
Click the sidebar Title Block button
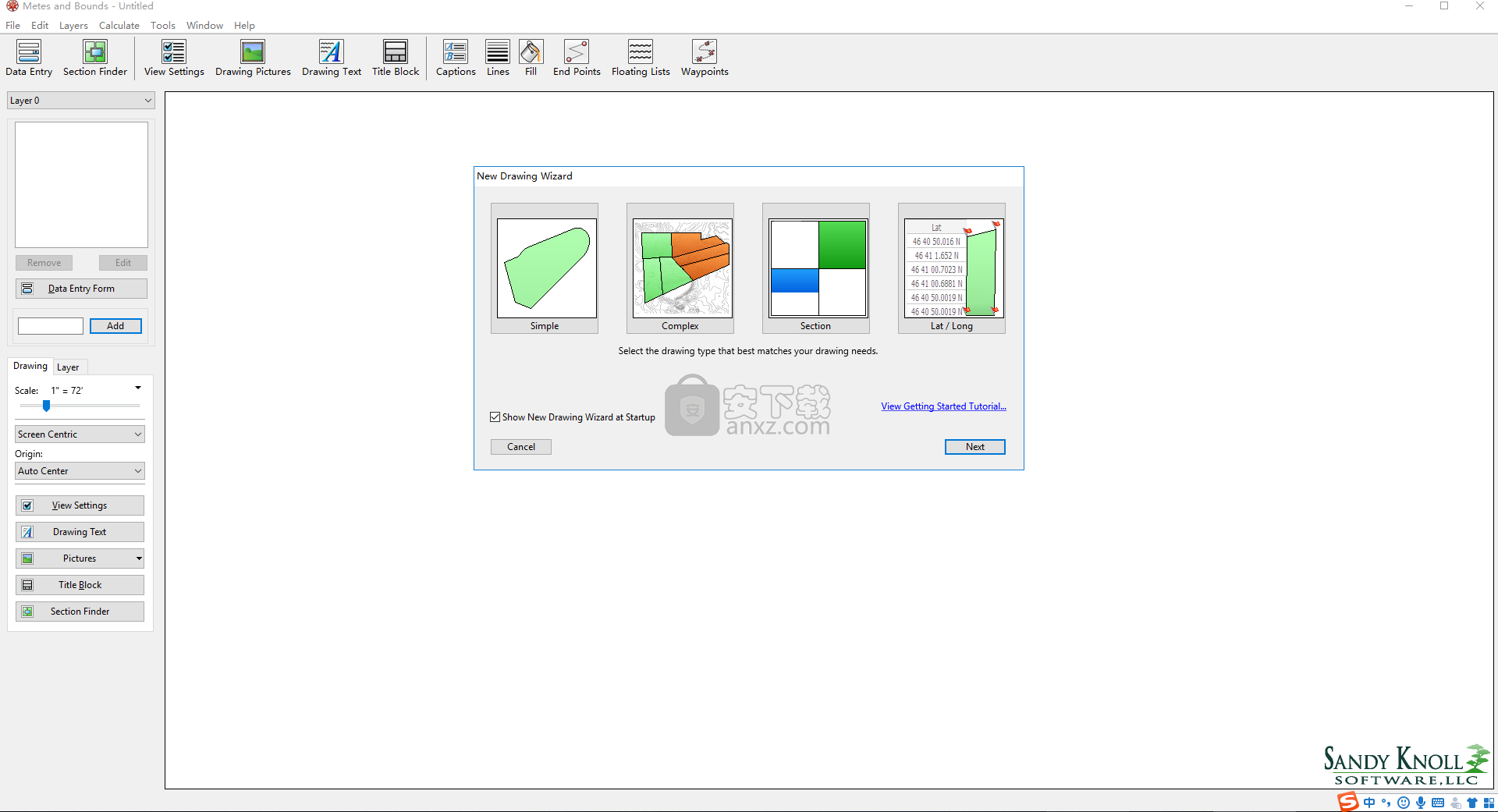point(80,585)
